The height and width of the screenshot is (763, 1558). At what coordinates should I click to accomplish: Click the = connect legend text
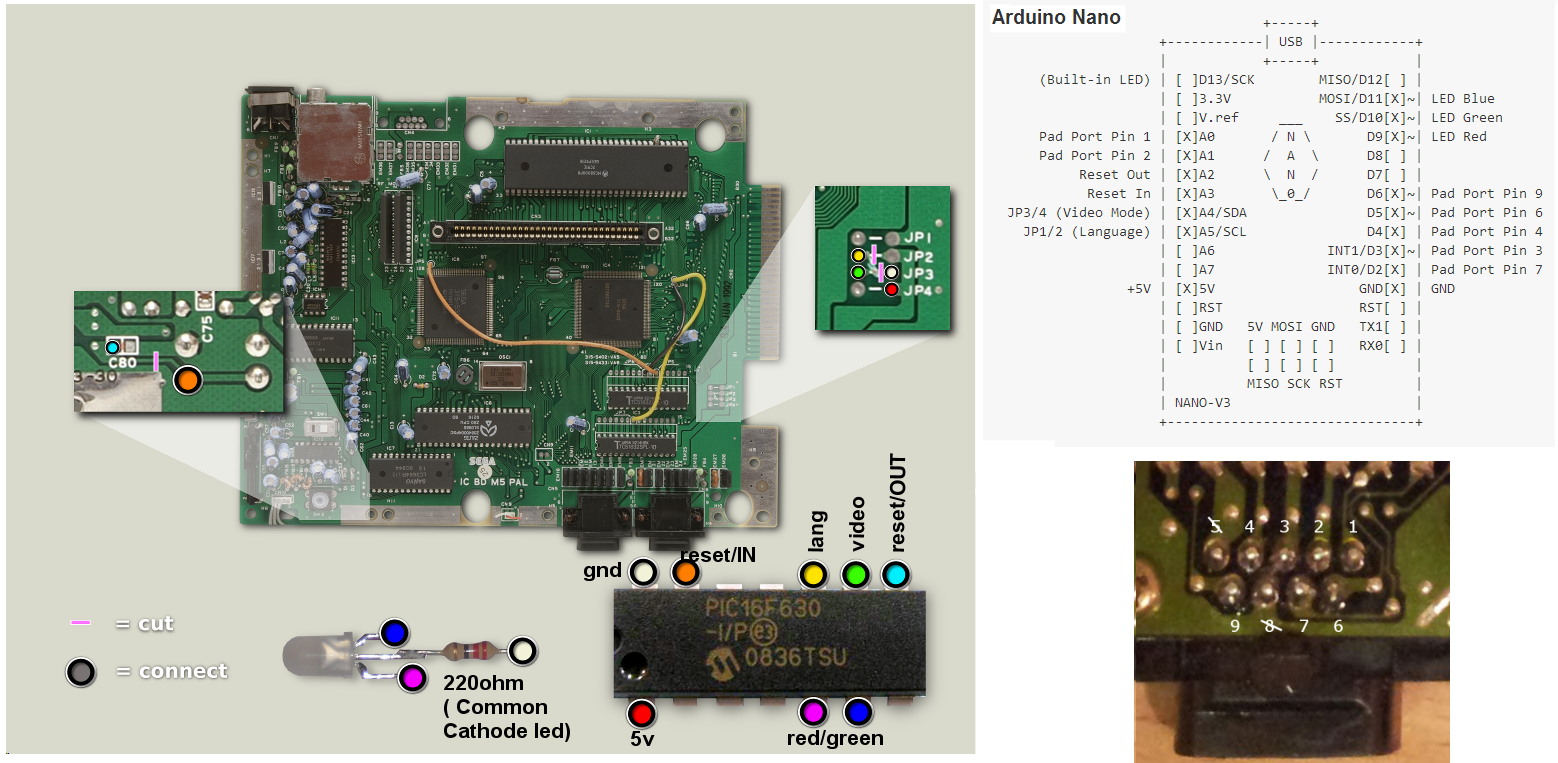pyautogui.click(x=171, y=671)
